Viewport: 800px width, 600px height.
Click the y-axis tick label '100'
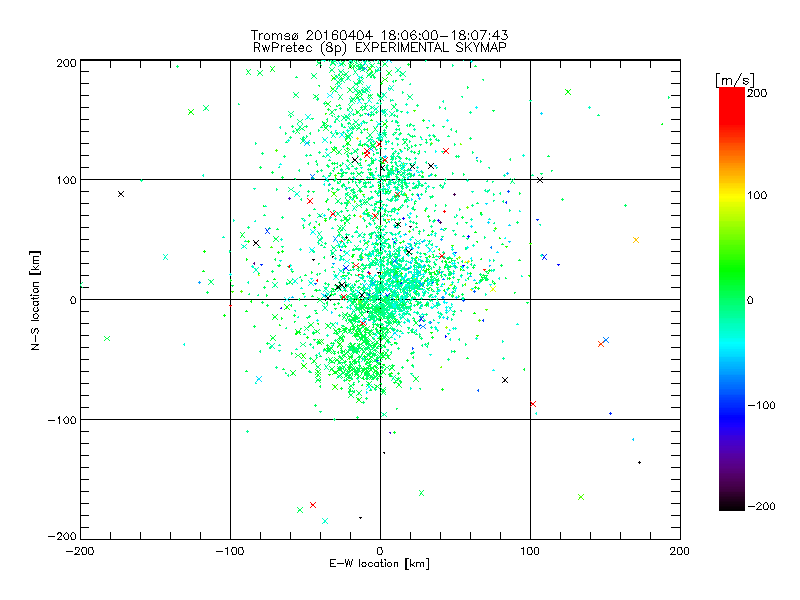click(x=66, y=180)
